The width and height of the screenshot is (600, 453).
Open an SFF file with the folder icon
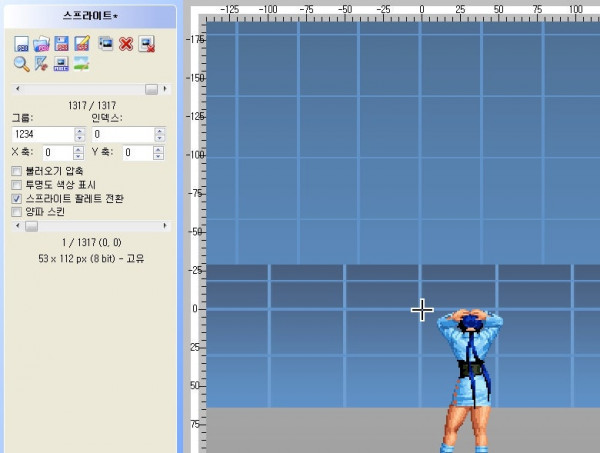[x=41, y=44]
